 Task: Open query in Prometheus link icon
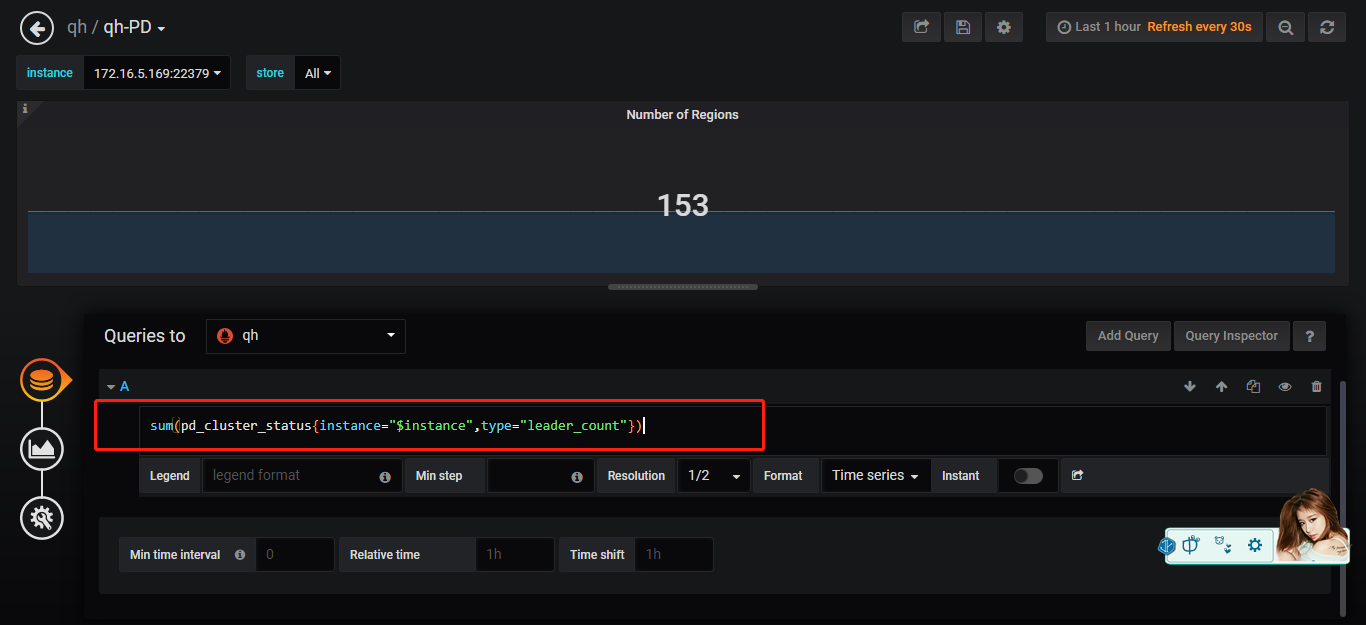[1077, 476]
